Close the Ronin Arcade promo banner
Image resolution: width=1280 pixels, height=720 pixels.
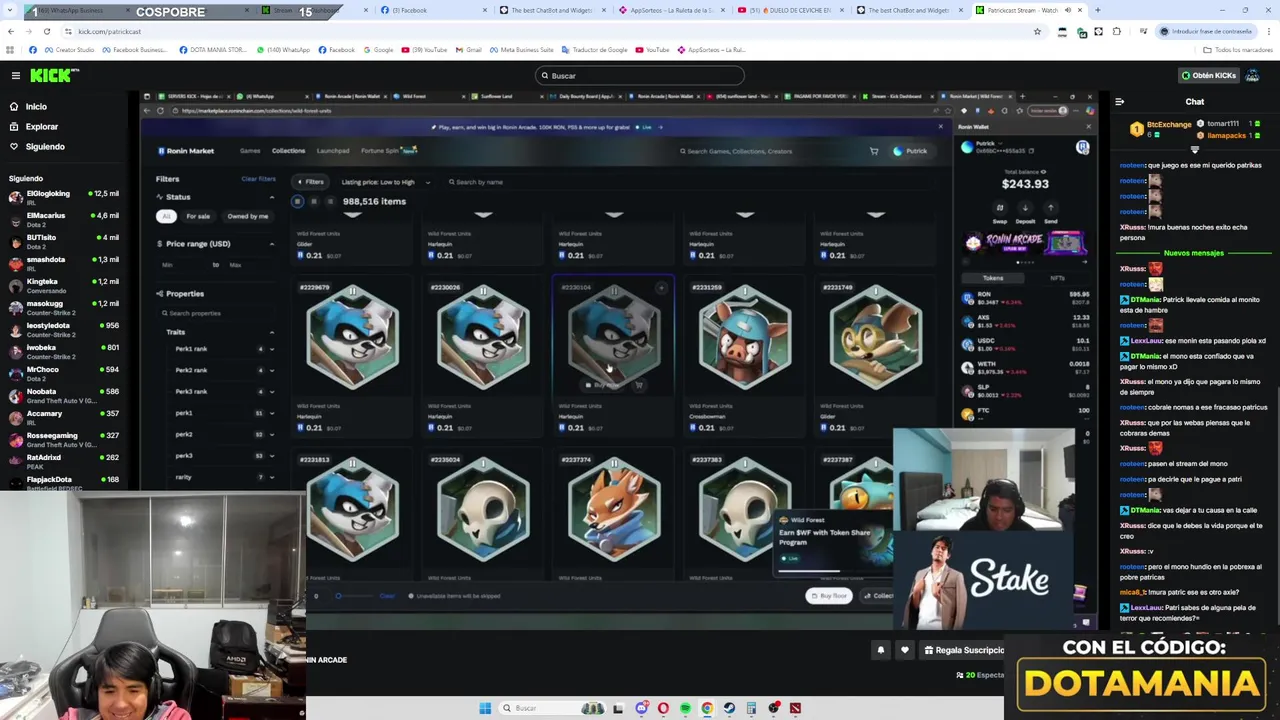(x=940, y=127)
